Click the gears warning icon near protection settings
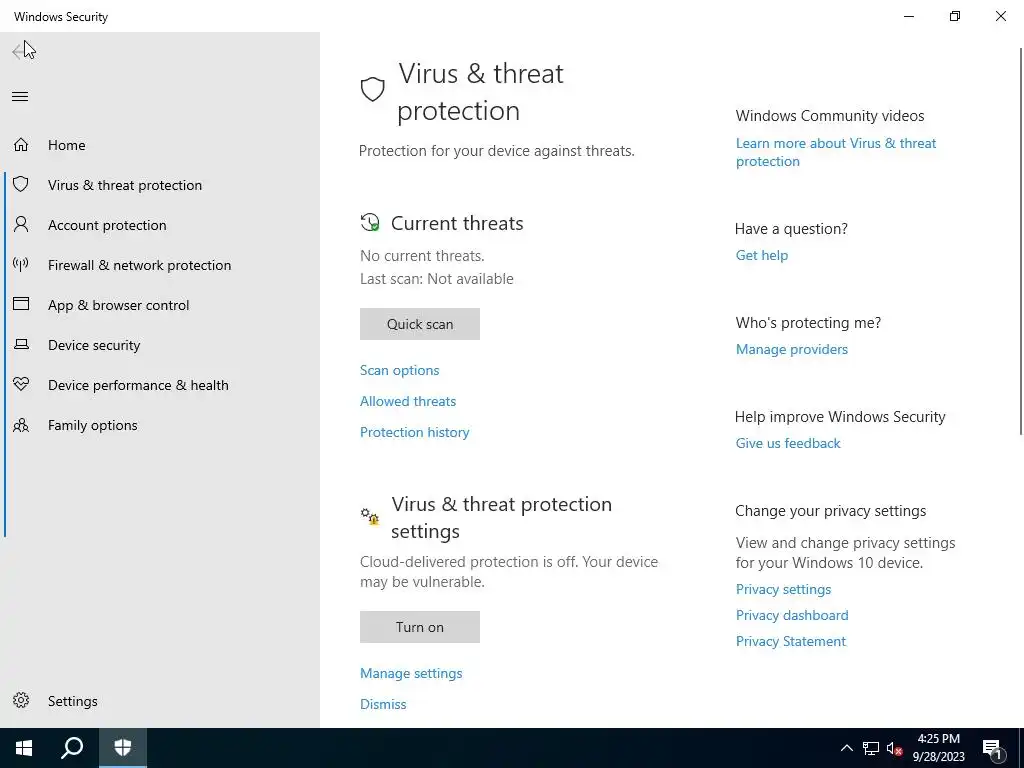Image resolution: width=1024 pixels, height=768 pixels. click(370, 517)
